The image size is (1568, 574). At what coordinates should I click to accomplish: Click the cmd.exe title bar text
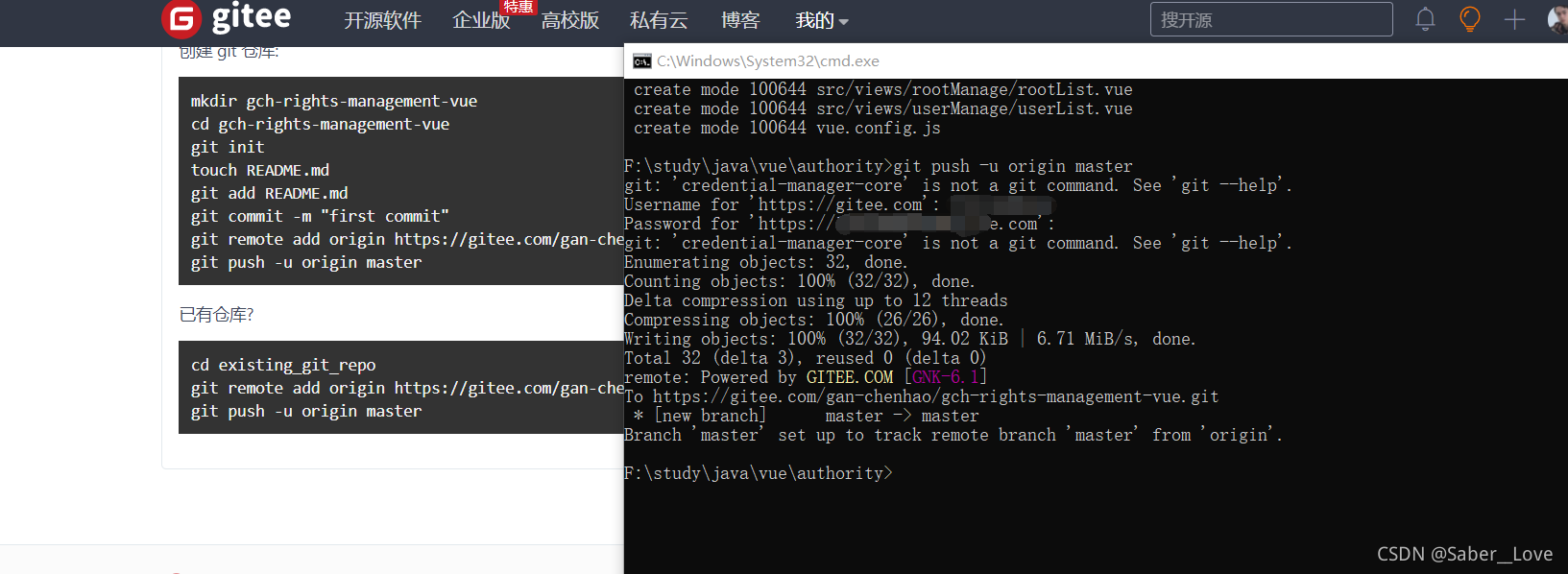(x=768, y=61)
